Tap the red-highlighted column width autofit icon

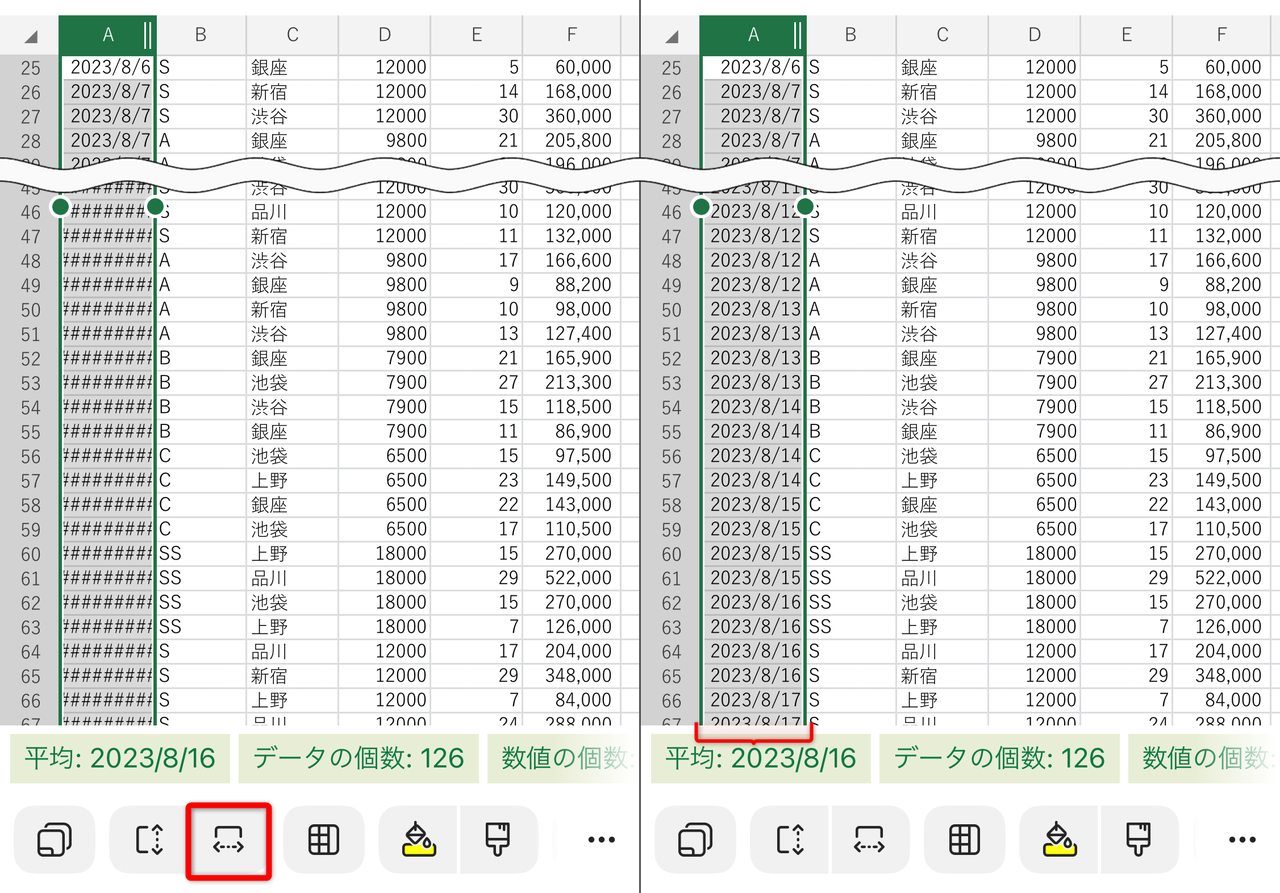click(228, 839)
